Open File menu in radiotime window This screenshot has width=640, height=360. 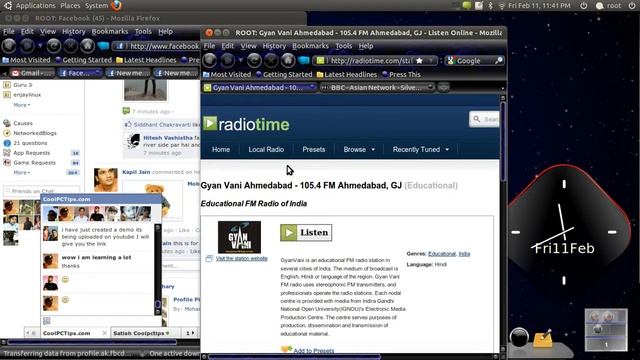209,46
